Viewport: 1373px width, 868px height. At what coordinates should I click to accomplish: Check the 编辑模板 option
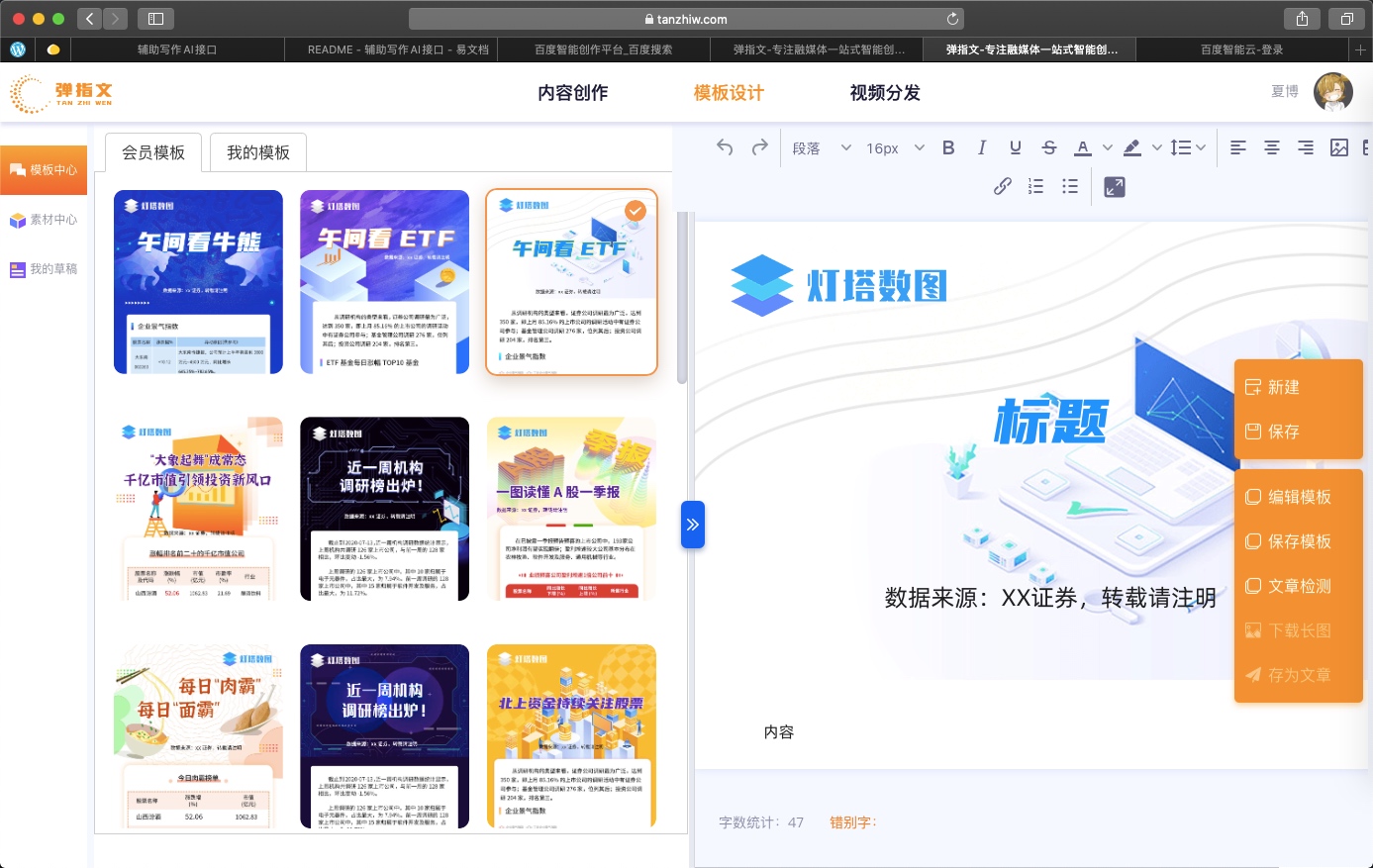click(x=1289, y=497)
